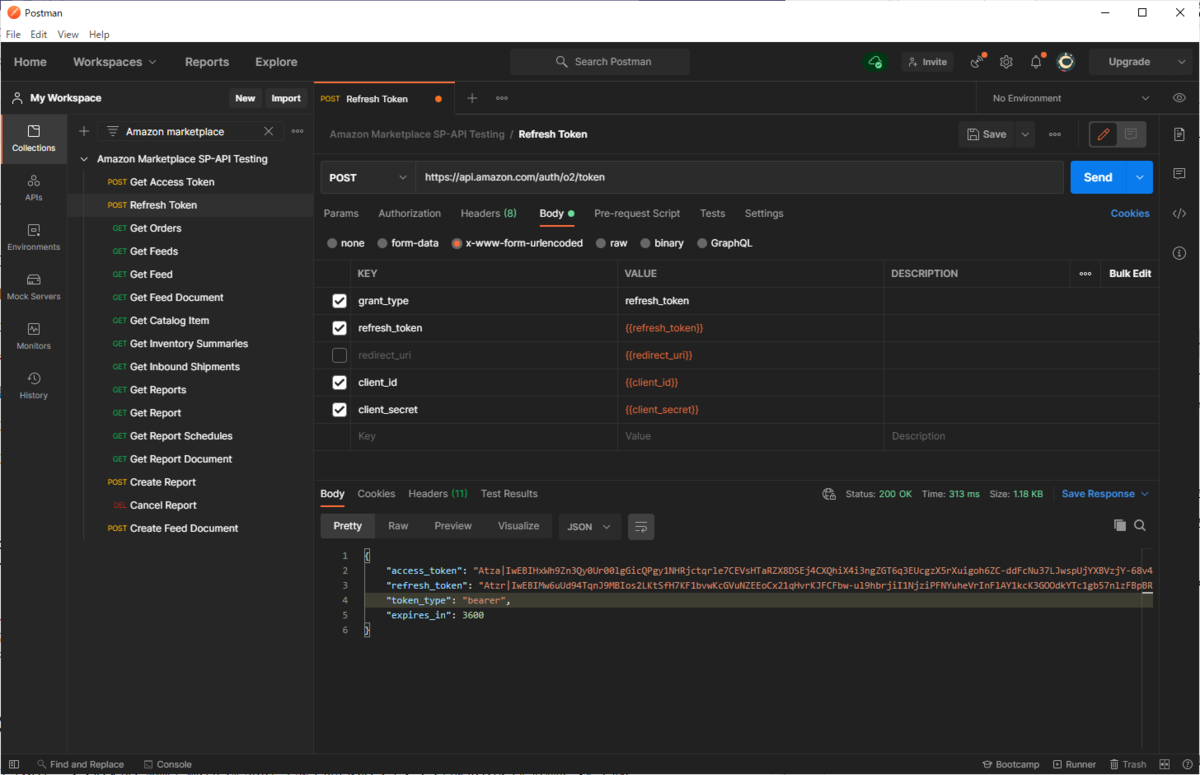The image size is (1200, 775).
Task: Click the Search Postman box
Action: (600, 62)
